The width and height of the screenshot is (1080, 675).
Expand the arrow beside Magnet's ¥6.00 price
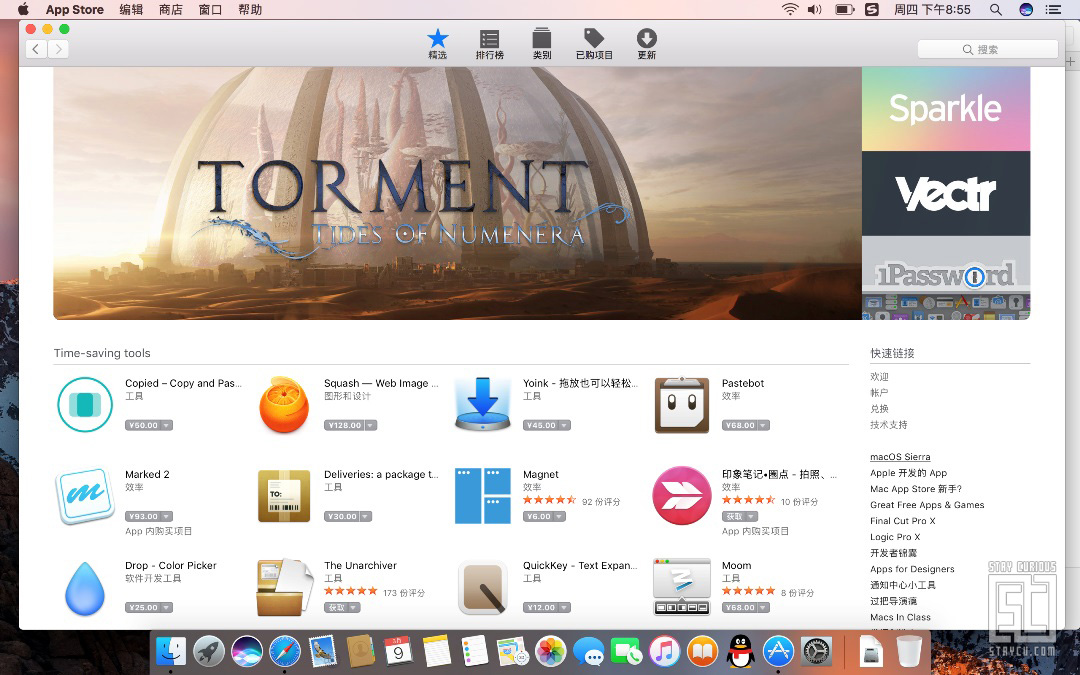click(x=559, y=517)
